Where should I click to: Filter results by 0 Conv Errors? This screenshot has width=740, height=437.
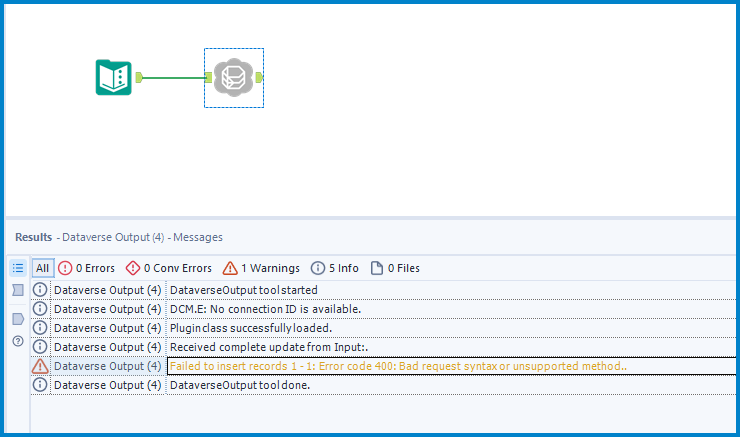[x=168, y=268]
